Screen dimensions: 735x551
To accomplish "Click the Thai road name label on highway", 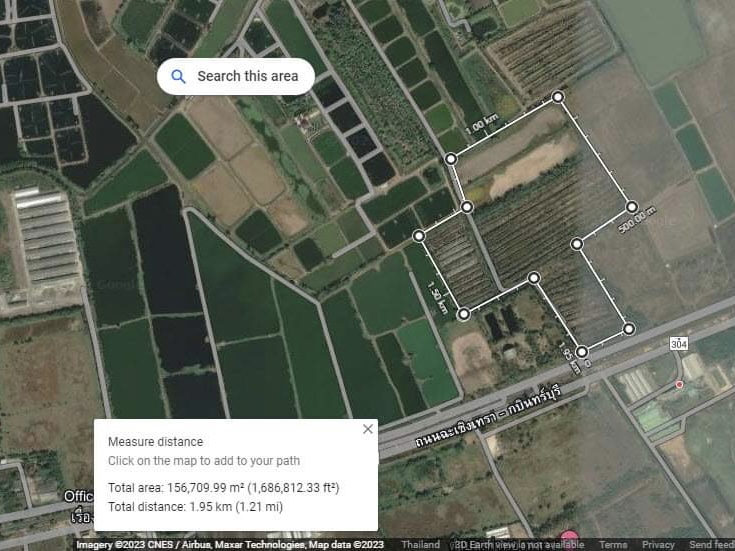I will 488,416.
